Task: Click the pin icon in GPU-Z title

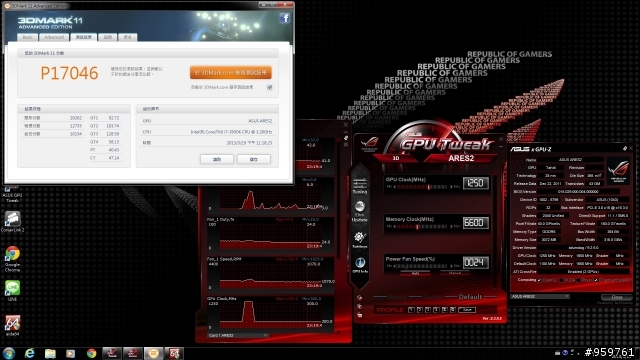Action: (x=624, y=149)
